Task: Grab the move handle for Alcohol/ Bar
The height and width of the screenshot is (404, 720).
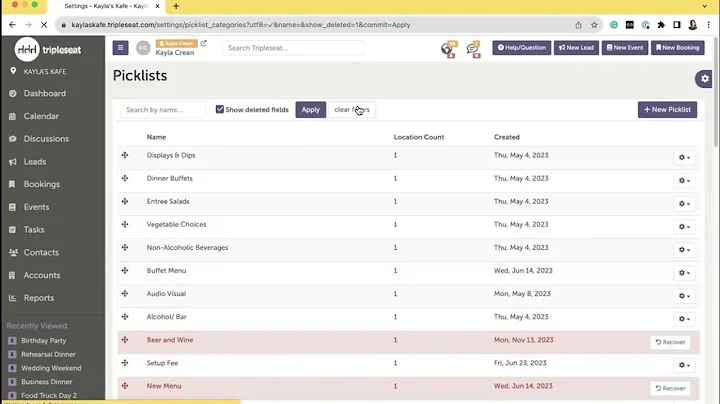Action: (x=125, y=316)
